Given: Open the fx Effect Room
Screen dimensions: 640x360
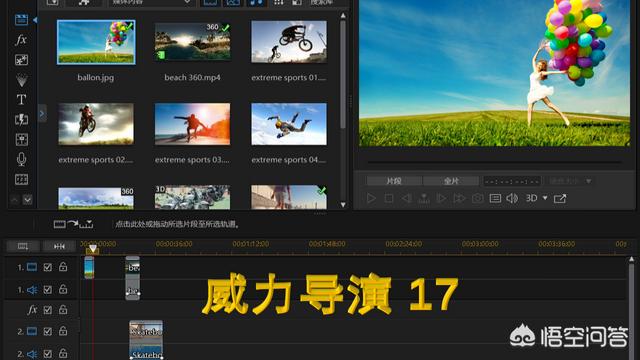Looking at the screenshot, I should 21,40.
